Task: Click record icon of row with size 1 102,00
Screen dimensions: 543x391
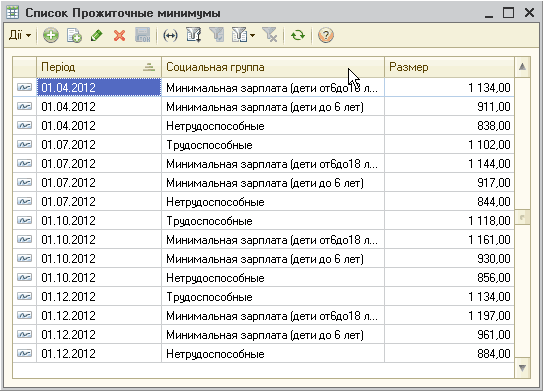Action: 24,144
